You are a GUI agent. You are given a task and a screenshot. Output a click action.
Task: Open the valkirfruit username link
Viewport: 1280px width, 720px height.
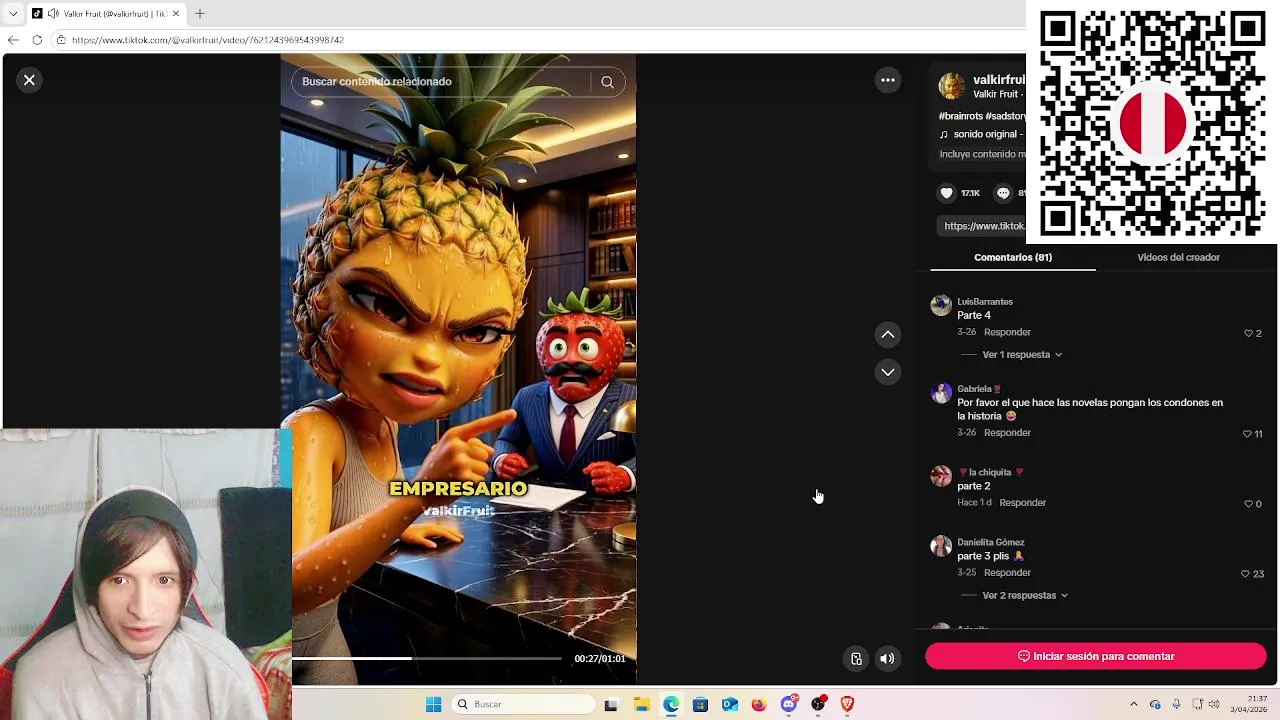999,79
